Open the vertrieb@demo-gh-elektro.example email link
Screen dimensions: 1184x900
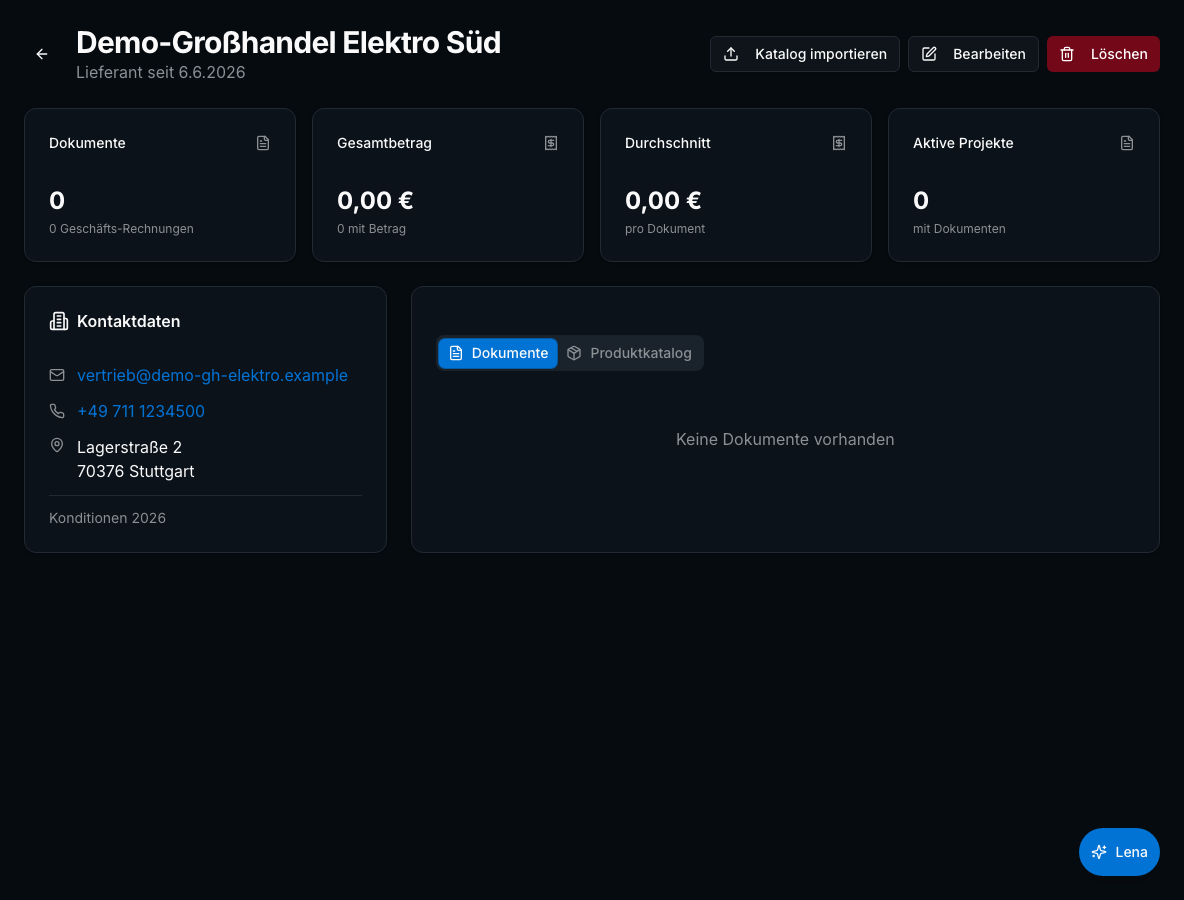click(x=212, y=375)
